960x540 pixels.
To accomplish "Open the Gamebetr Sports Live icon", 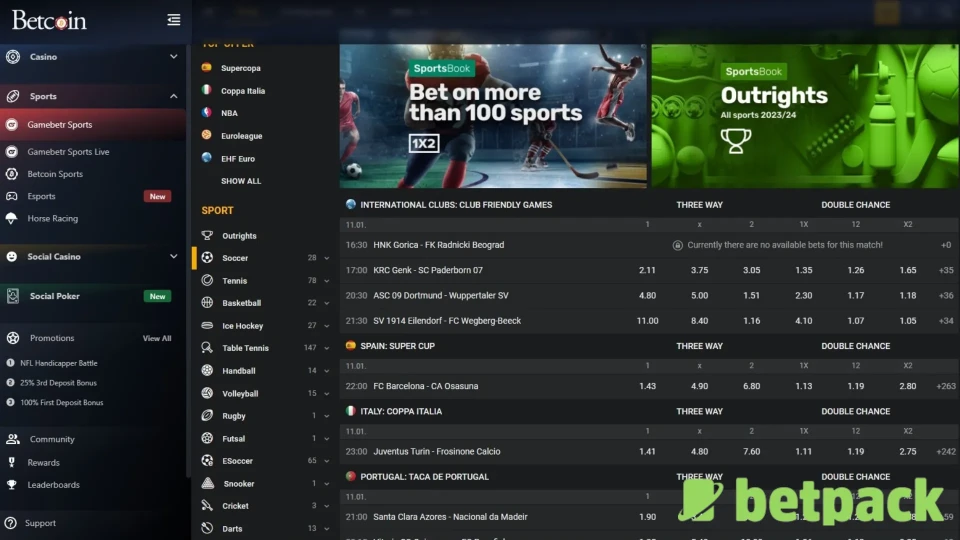I will pyautogui.click(x=12, y=152).
